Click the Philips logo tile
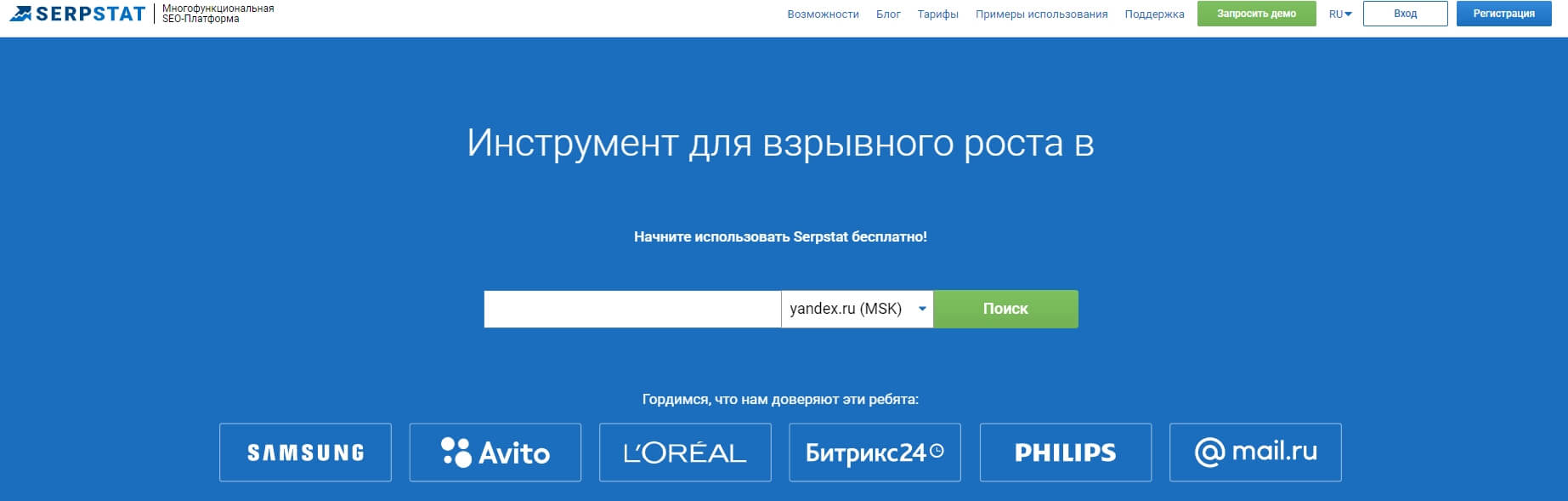This screenshot has width=1568, height=501. pyautogui.click(x=1066, y=453)
